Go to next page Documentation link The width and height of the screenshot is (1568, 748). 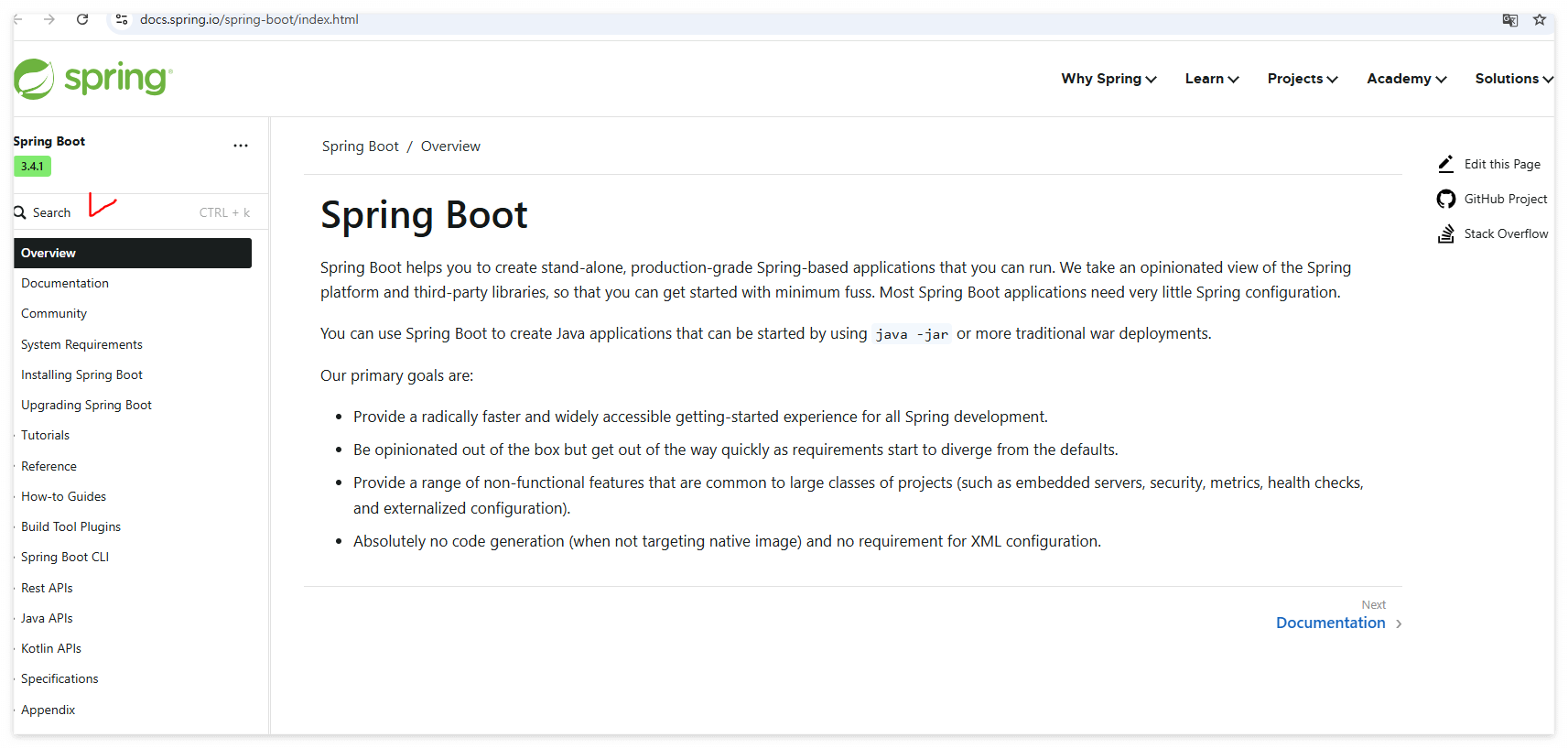1331,623
